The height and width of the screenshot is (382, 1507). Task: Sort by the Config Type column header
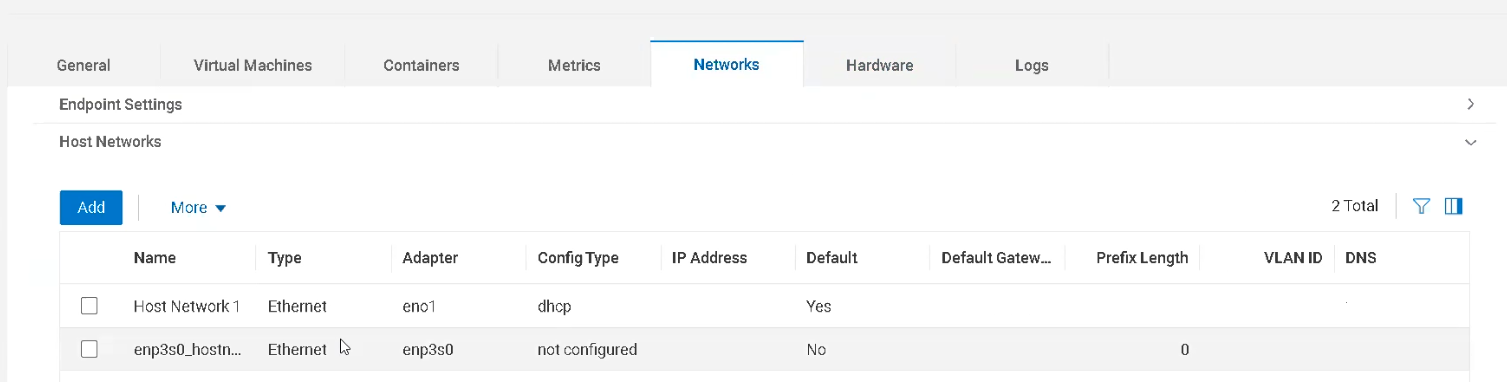tap(578, 258)
